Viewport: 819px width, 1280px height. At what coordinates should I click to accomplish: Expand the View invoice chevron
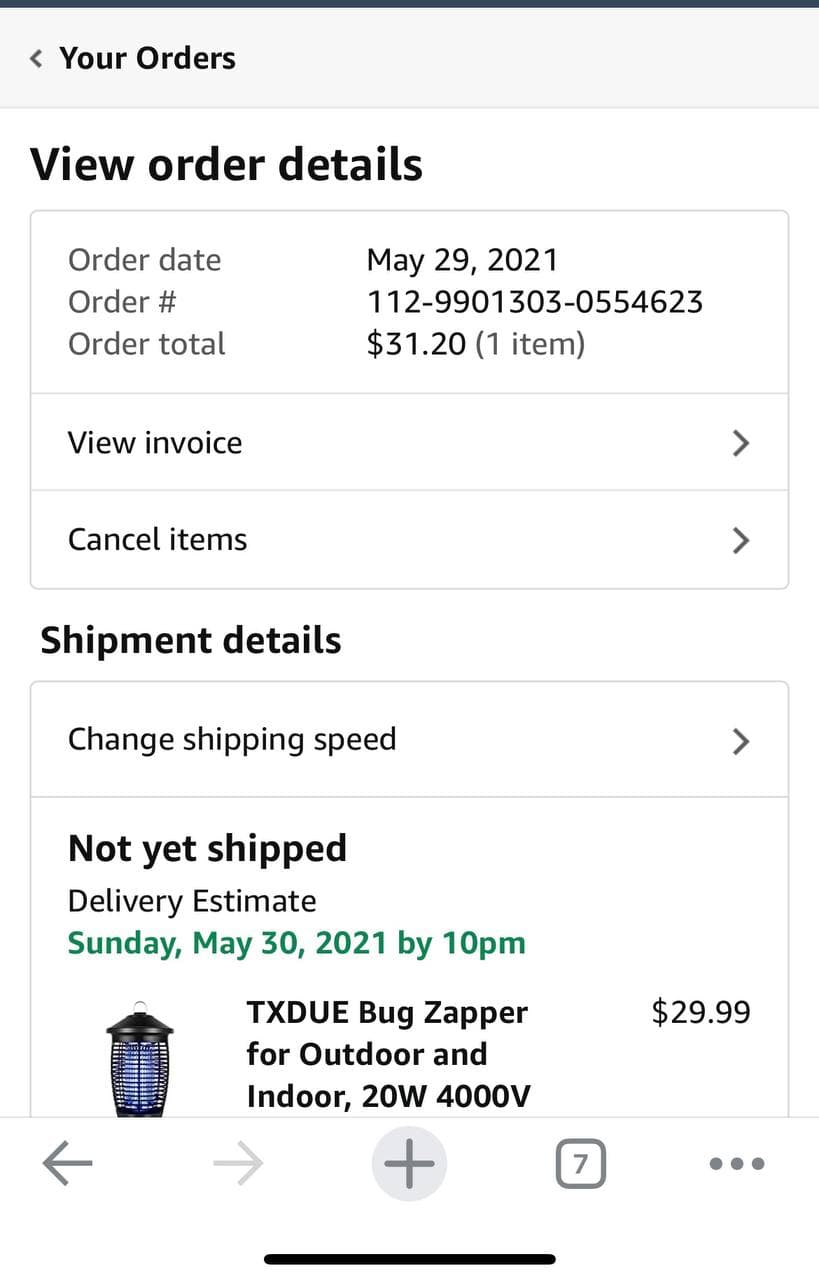point(740,443)
